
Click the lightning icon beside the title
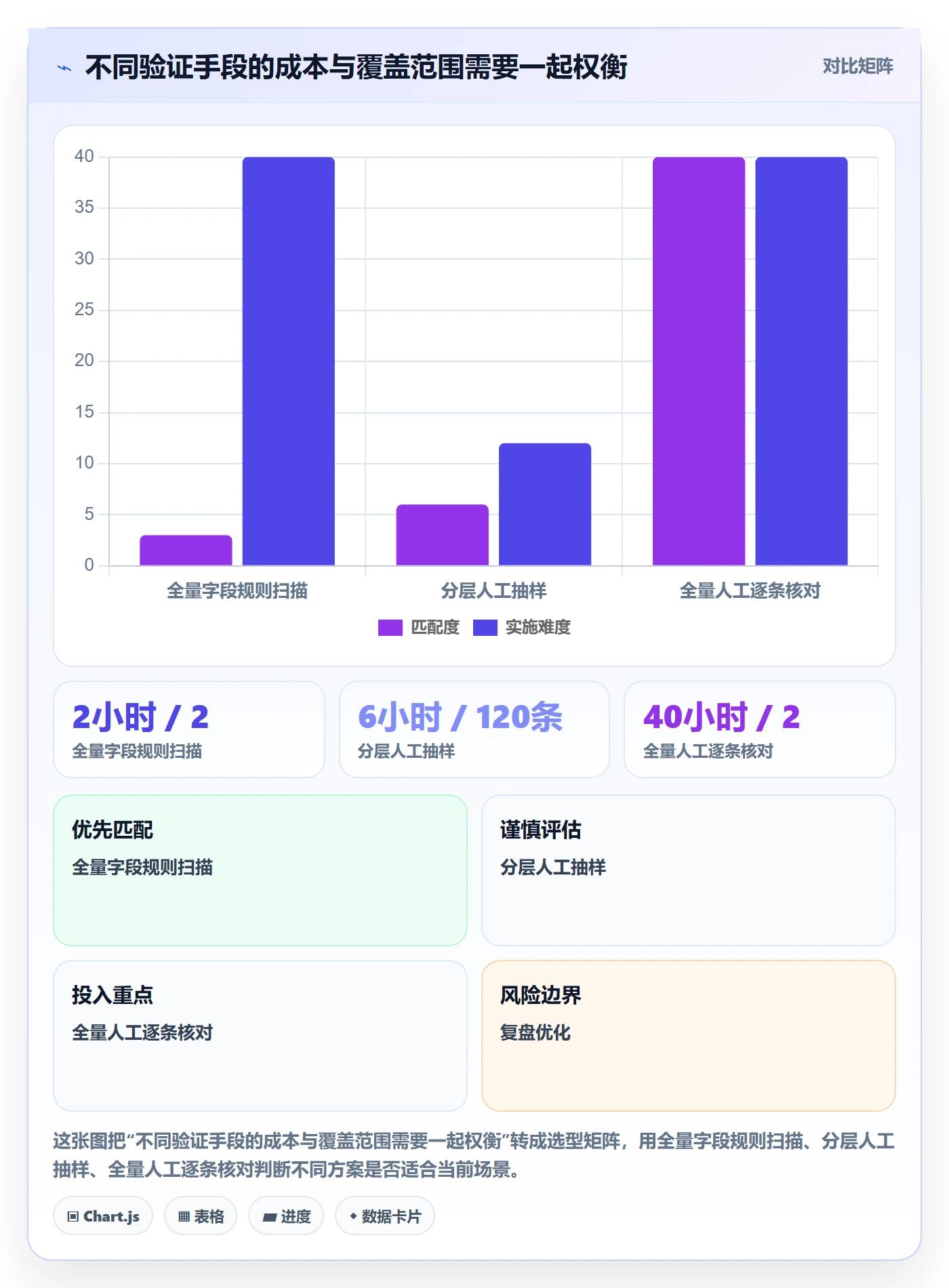[x=64, y=68]
